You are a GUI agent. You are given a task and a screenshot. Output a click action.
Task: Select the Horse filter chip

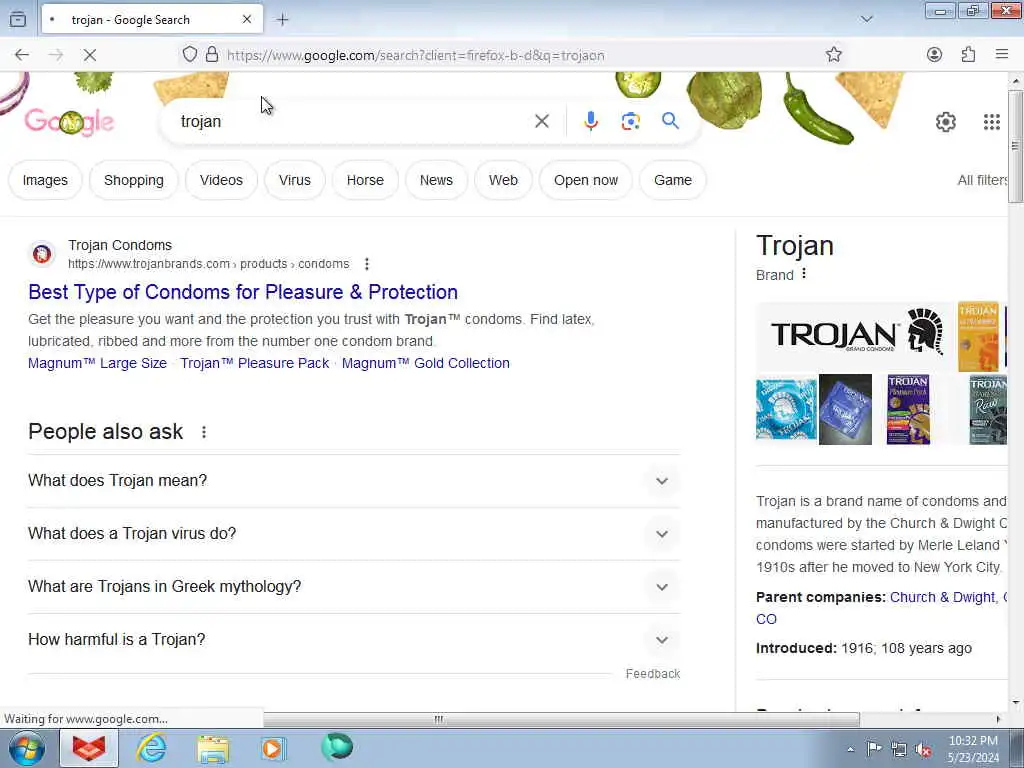tap(365, 180)
